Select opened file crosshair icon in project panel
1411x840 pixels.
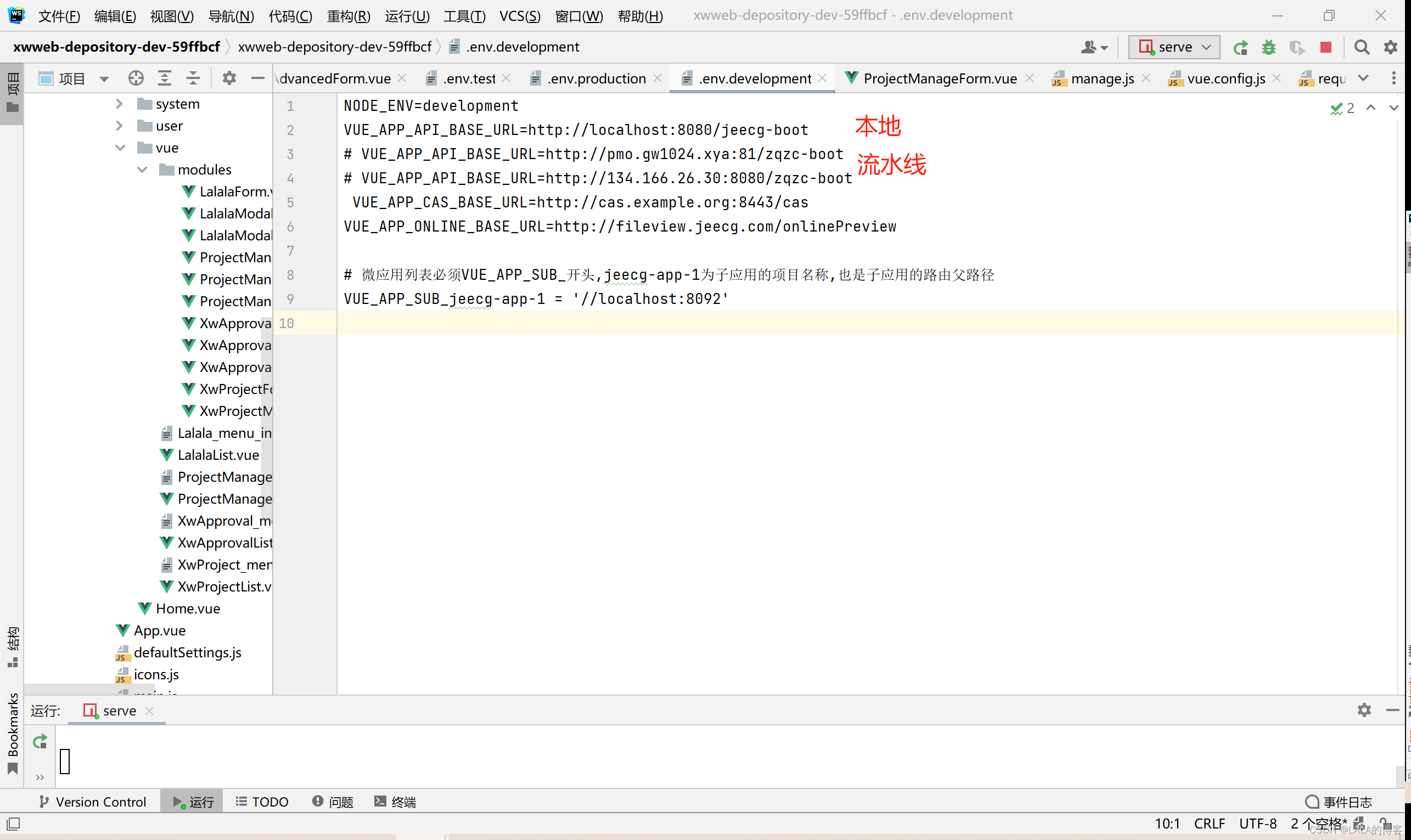coord(136,78)
